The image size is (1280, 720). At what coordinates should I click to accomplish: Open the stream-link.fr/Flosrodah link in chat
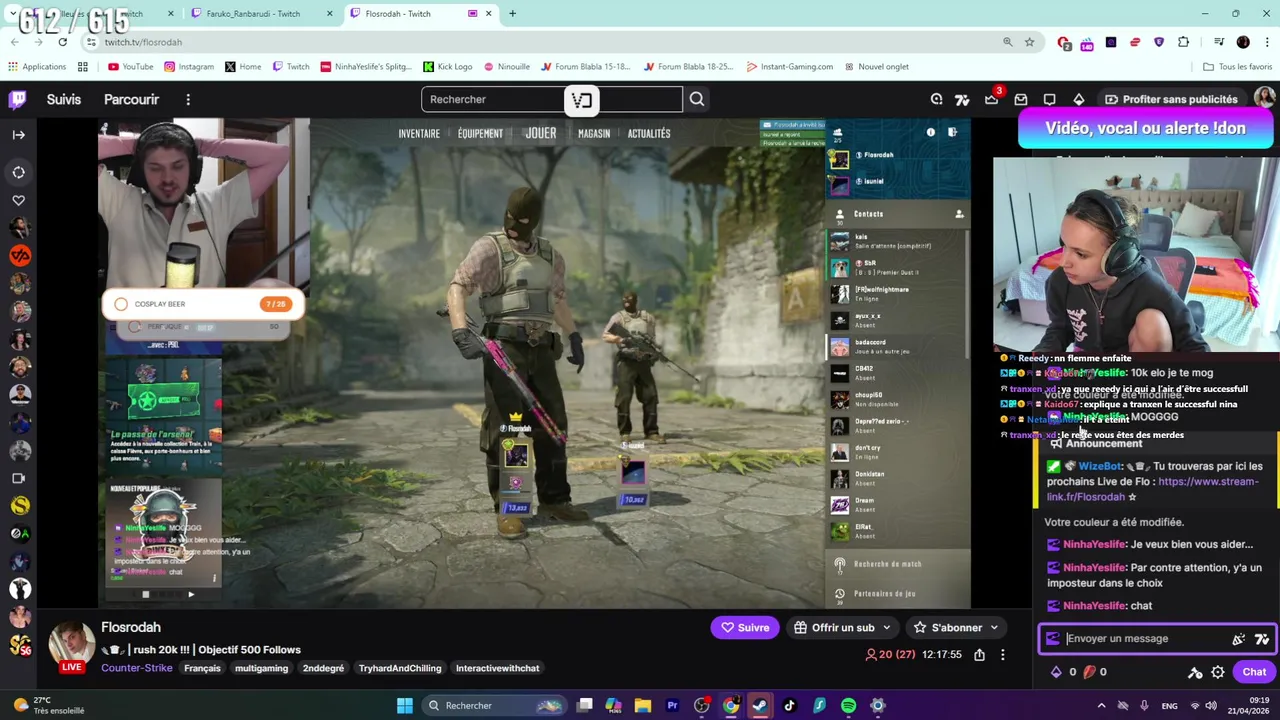pyautogui.click(x=1152, y=489)
